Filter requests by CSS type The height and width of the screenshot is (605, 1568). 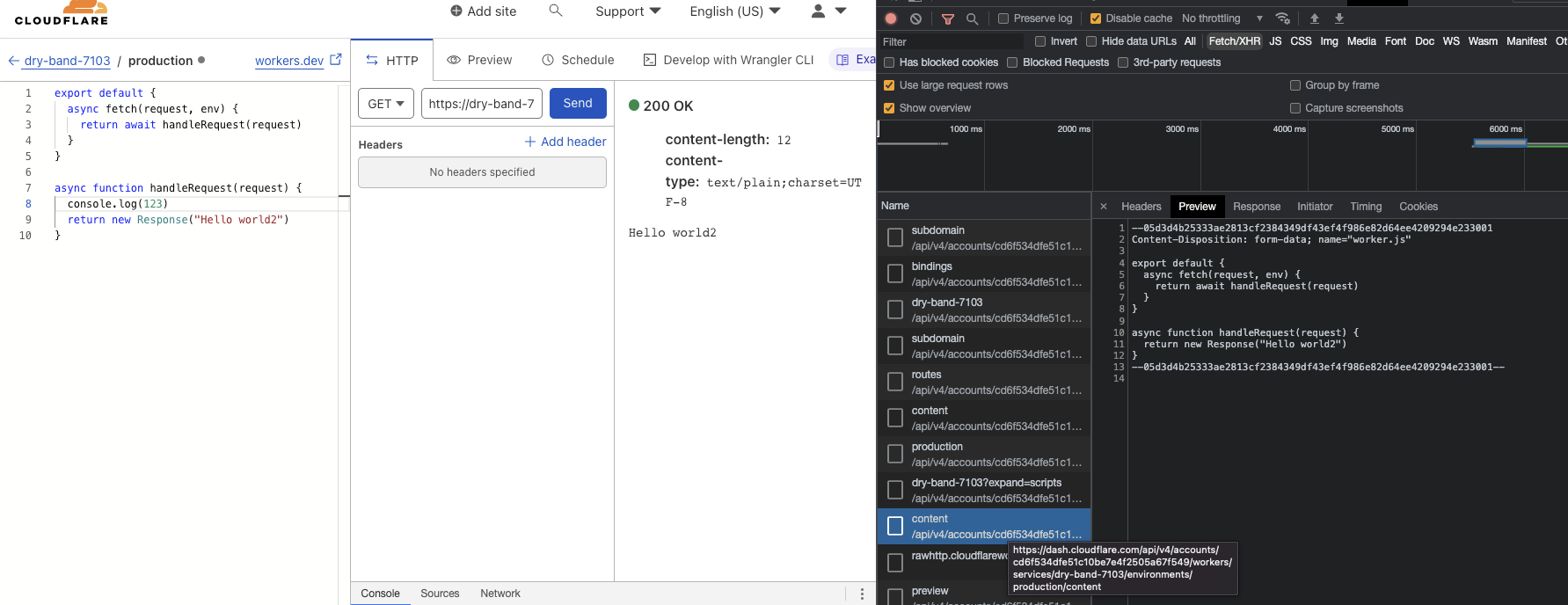[x=1301, y=41]
